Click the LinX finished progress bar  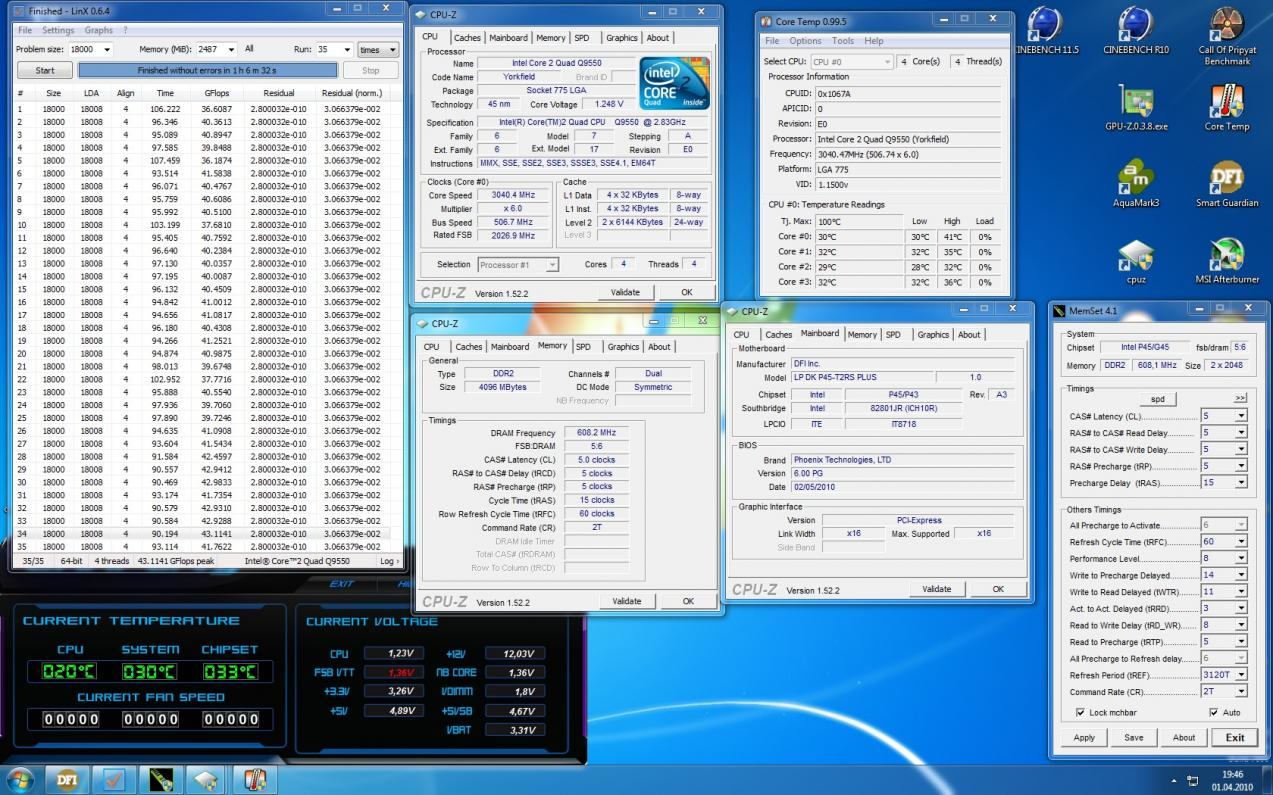[x=208, y=71]
